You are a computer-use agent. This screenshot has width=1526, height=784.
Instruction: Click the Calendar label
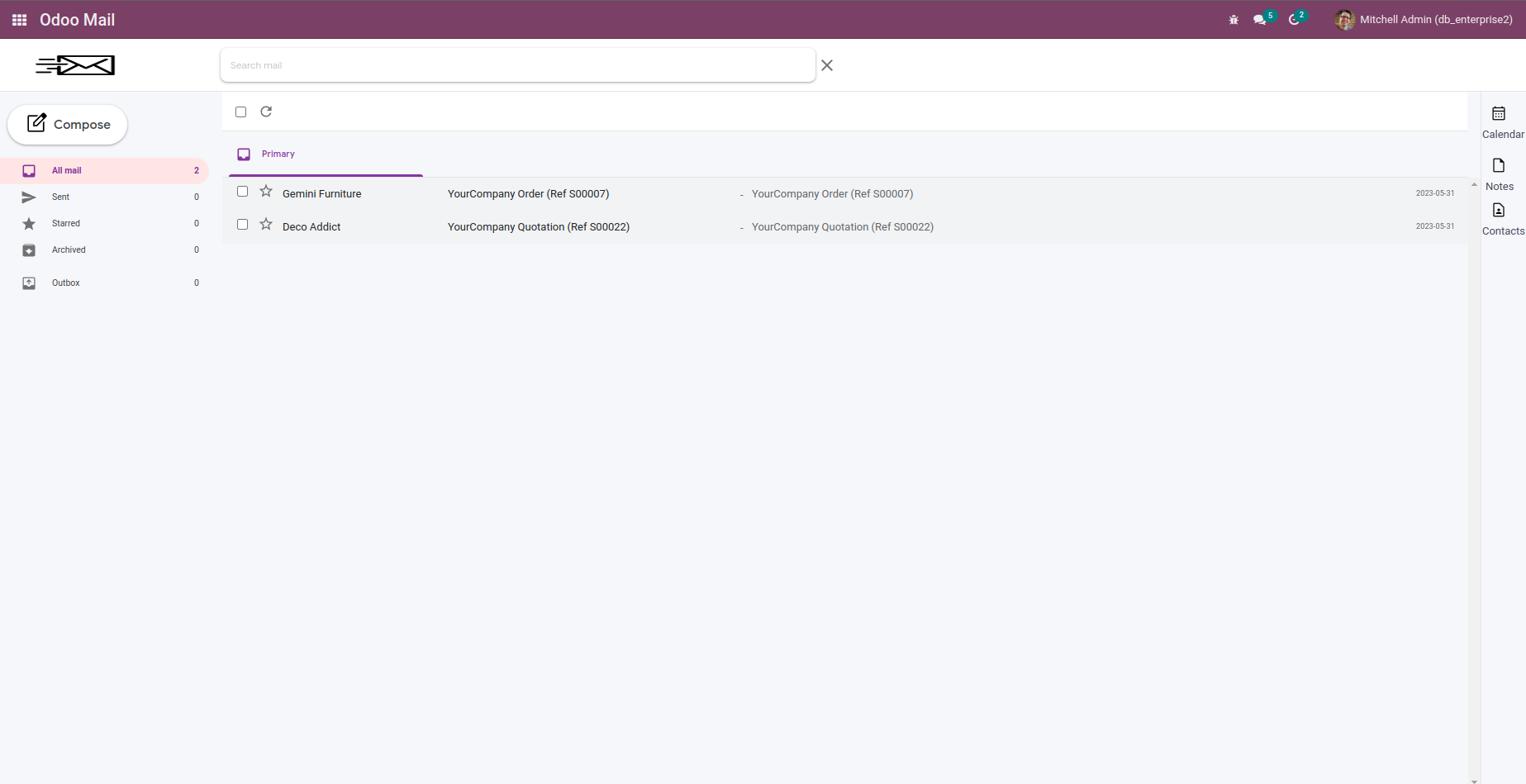click(x=1503, y=135)
